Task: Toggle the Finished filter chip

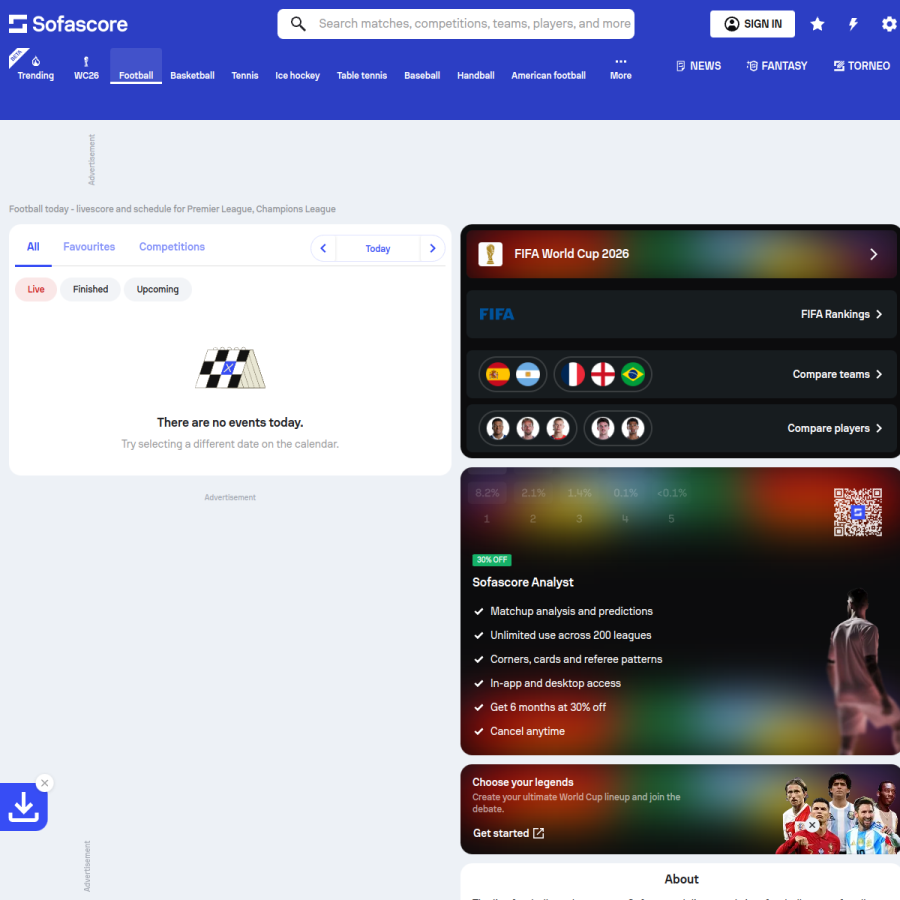Action: coord(90,289)
